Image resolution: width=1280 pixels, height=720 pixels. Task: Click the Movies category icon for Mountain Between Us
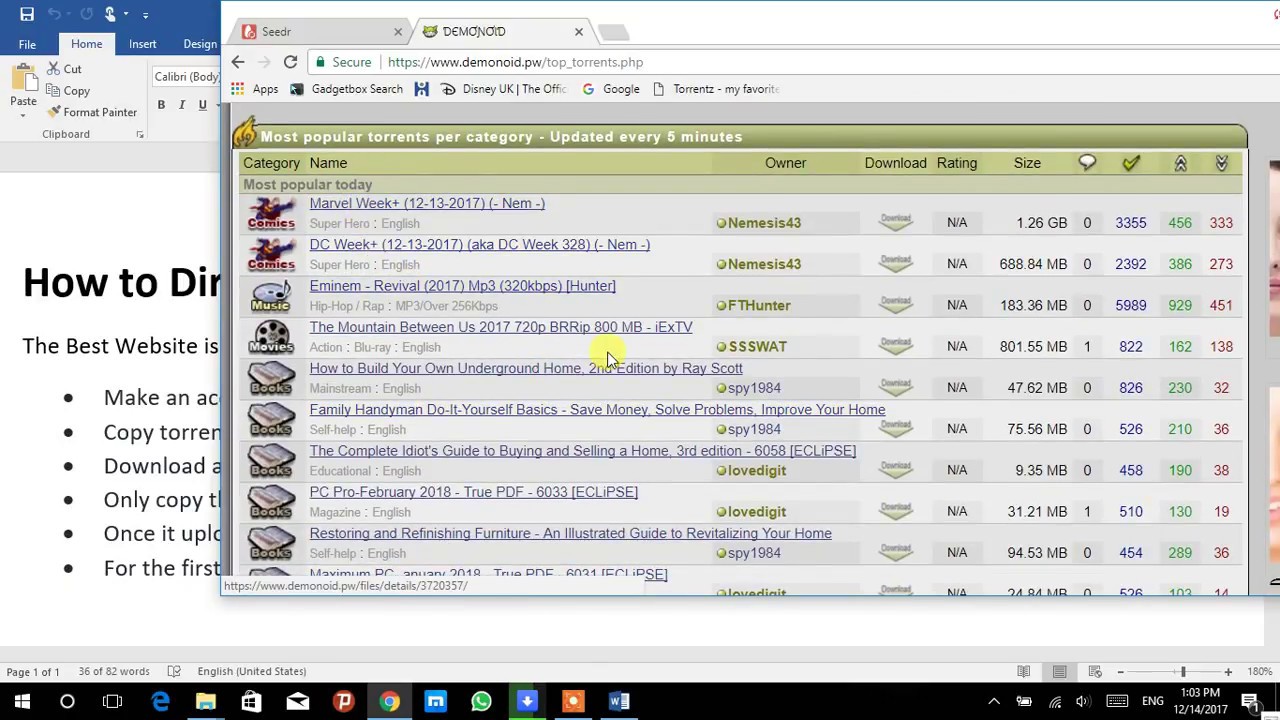[271, 337]
